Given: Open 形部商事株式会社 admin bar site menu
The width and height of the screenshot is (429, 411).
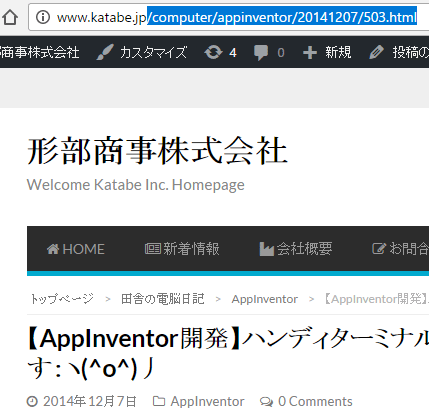Looking at the screenshot, I should [40, 52].
